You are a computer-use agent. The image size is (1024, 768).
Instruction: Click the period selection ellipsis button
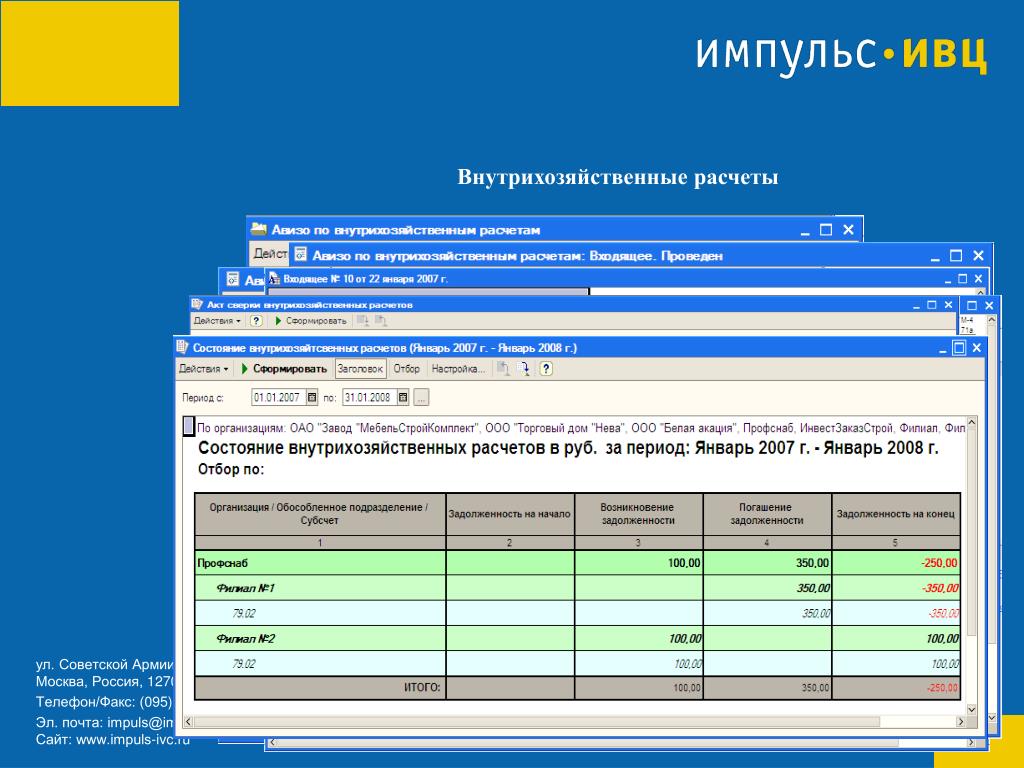point(422,397)
